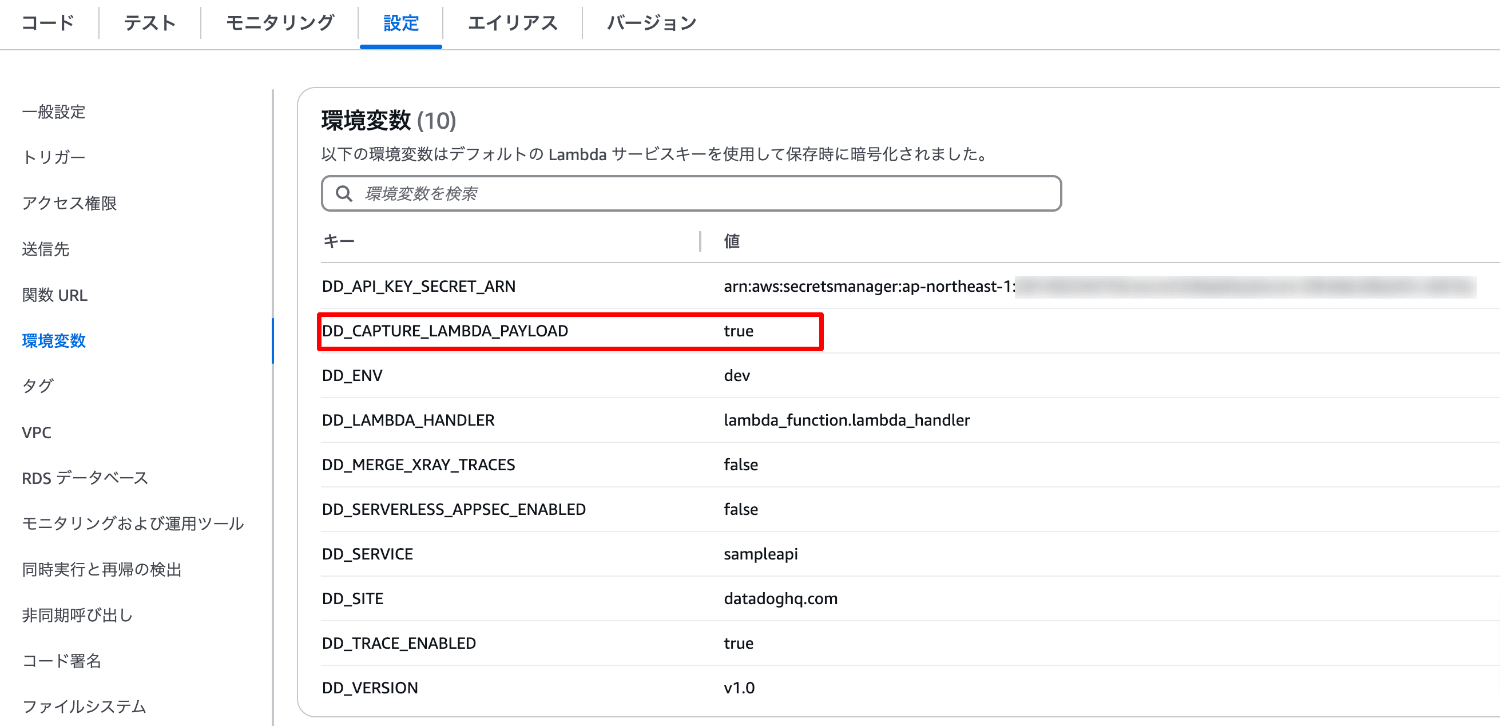
Task: Click the datadoghq.com value
Action: (x=781, y=599)
